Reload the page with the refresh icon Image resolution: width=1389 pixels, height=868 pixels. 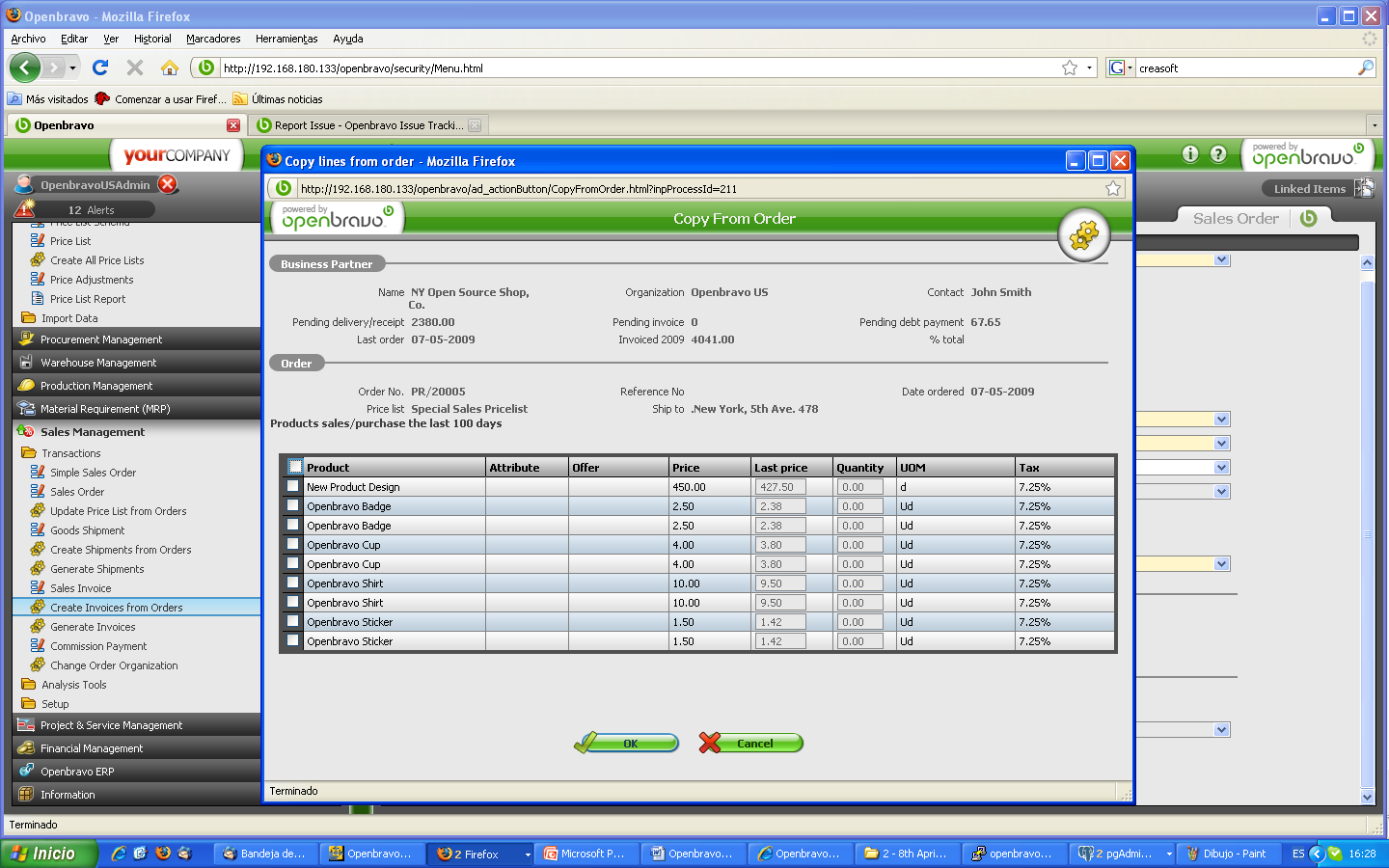(x=100, y=68)
